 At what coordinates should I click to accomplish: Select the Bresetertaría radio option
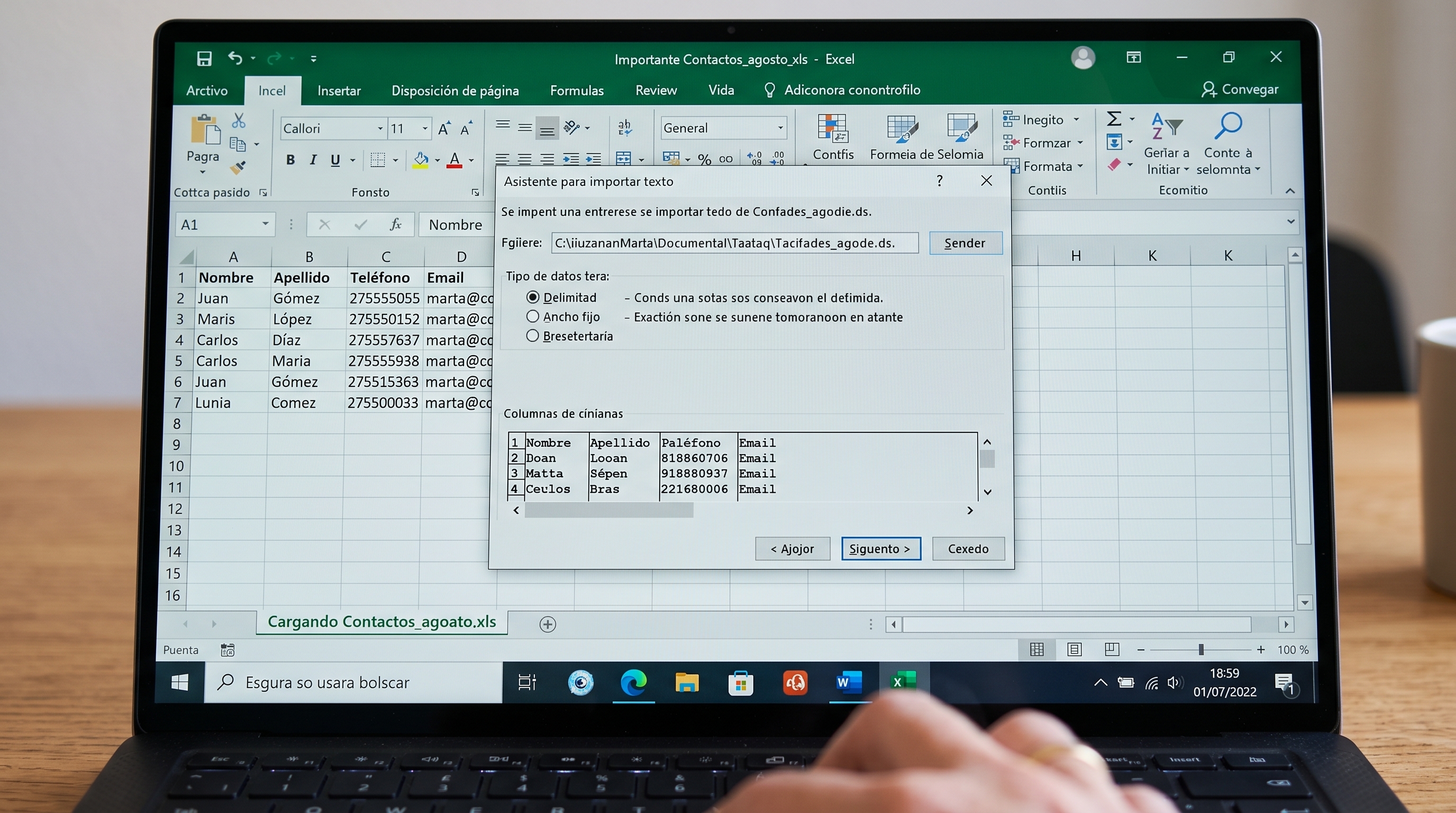coord(532,336)
